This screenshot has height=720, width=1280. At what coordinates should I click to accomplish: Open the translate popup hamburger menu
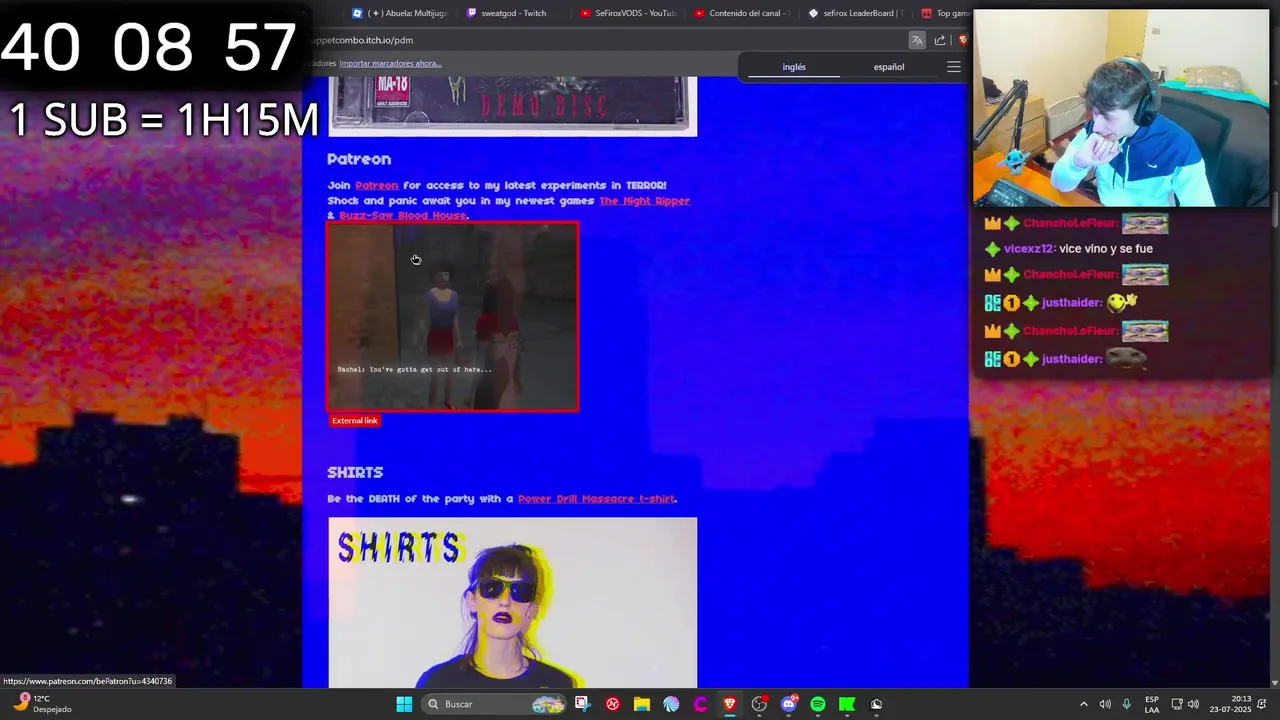point(953,67)
